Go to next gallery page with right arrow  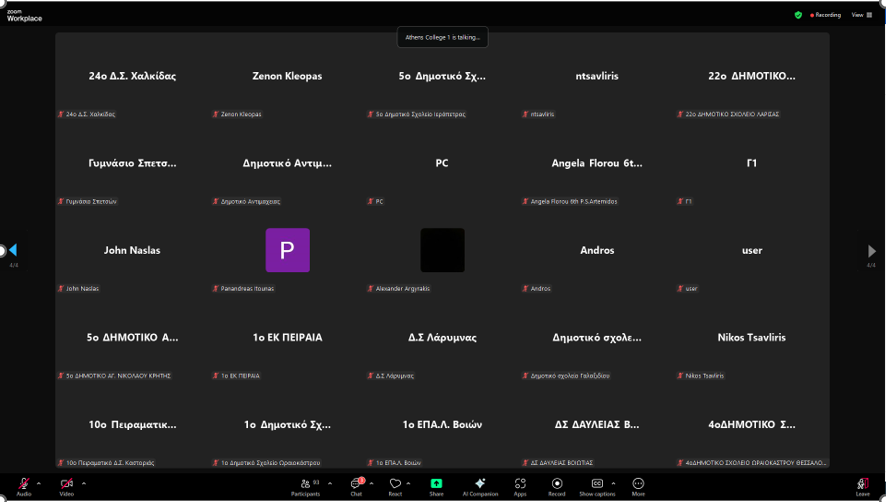tap(872, 251)
